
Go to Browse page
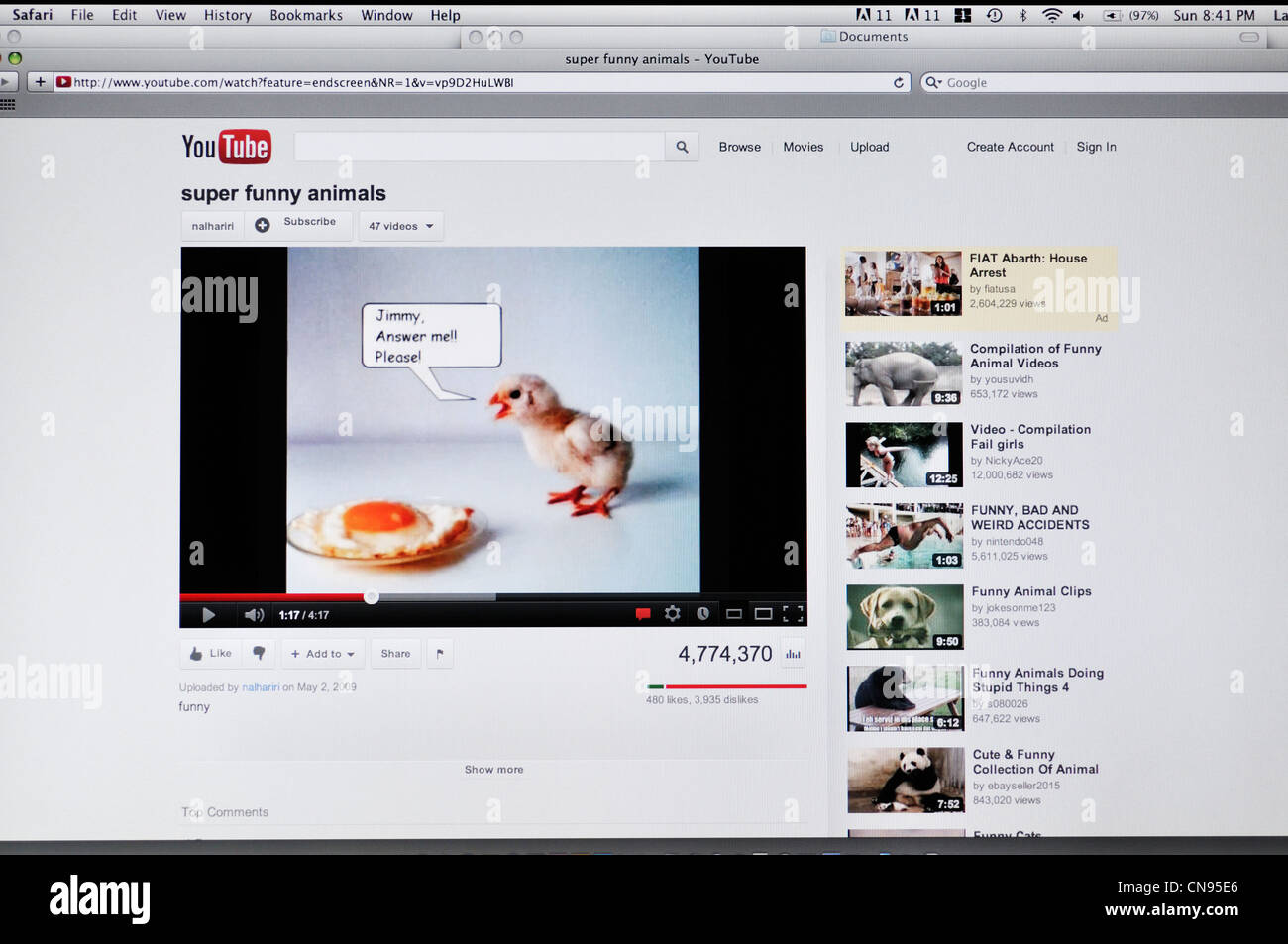point(740,147)
